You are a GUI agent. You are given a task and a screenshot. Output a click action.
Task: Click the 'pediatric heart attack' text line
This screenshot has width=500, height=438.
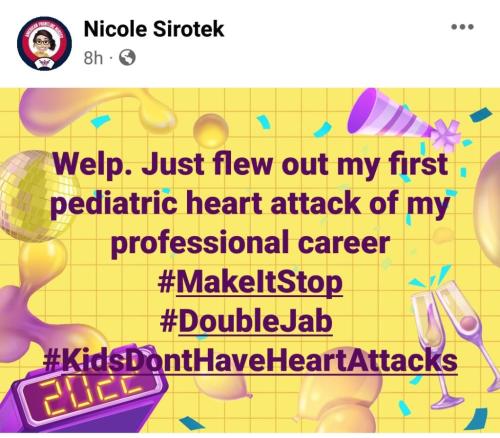click(x=250, y=204)
